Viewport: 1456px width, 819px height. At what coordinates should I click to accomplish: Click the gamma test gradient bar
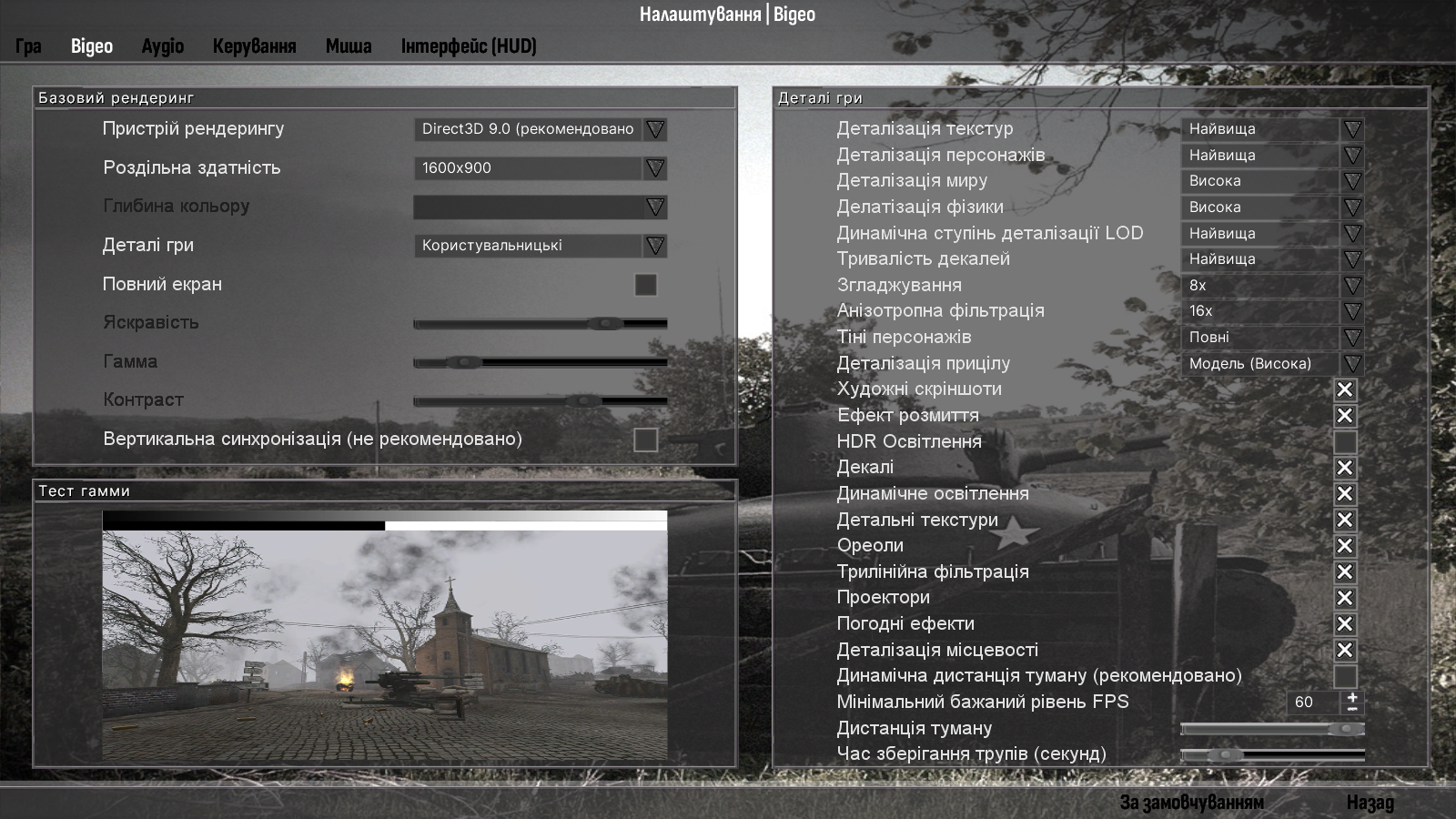pyautogui.click(x=385, y=521)
